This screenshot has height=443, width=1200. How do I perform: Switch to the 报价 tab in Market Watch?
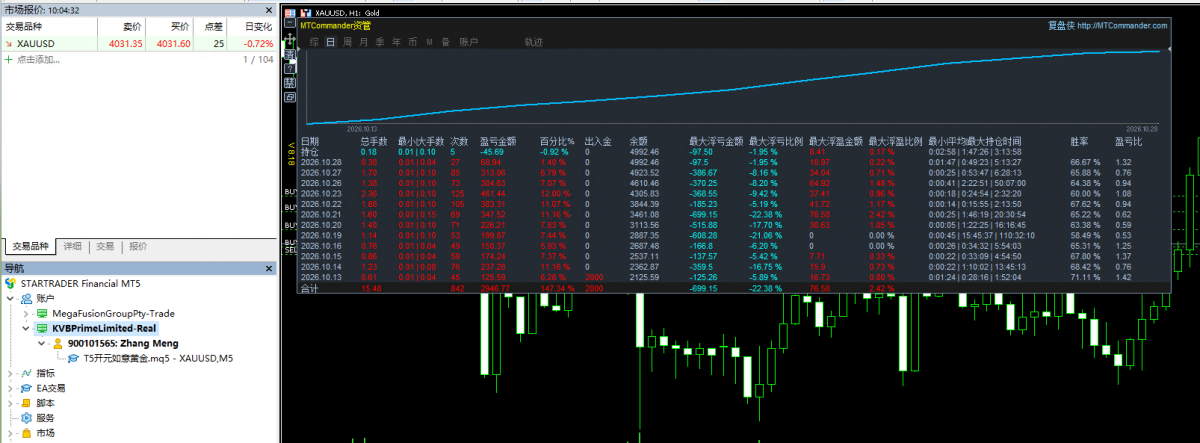coord(138,246)
